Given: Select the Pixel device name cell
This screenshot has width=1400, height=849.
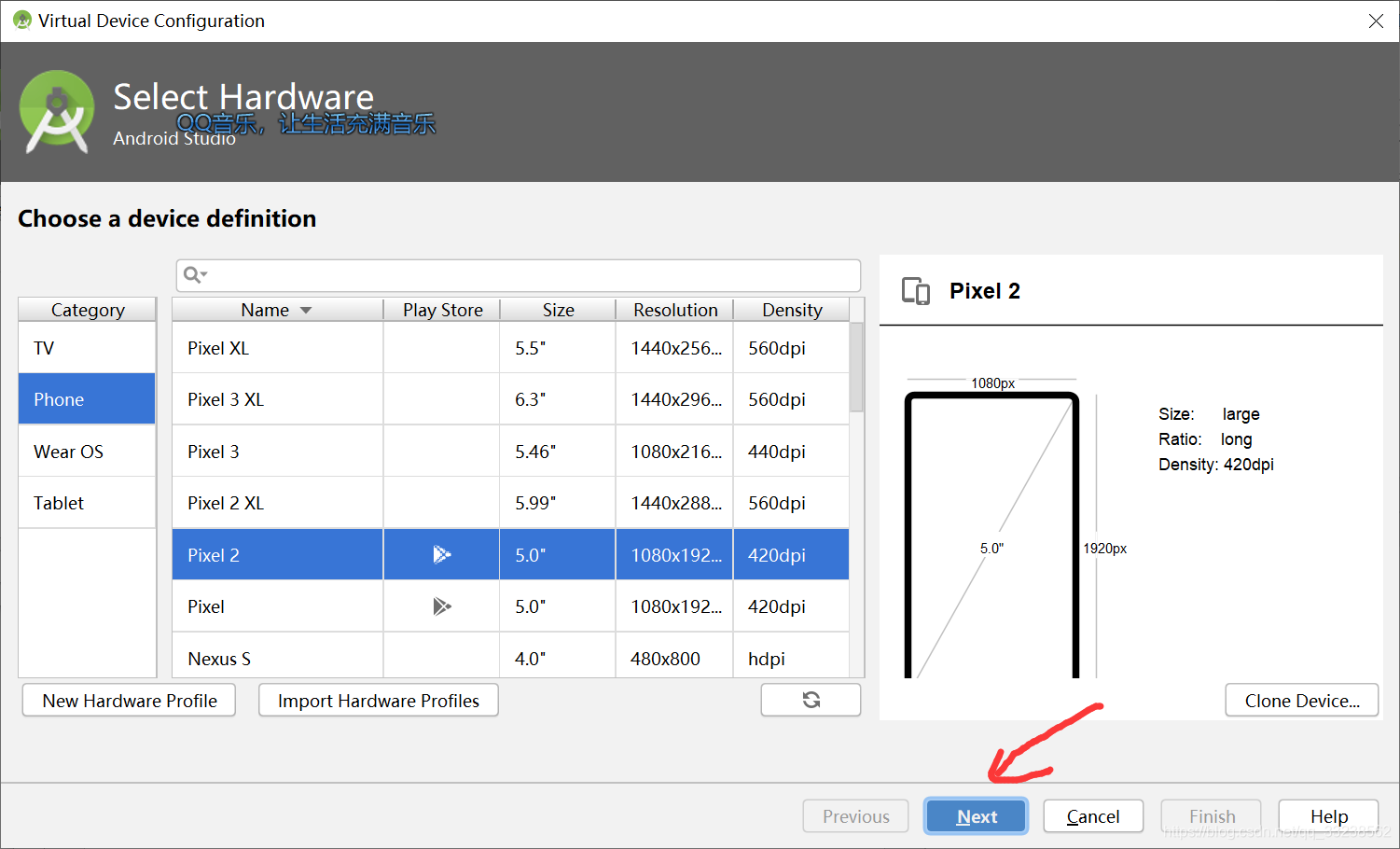Looking at the screenshot, I should [278, 606].
